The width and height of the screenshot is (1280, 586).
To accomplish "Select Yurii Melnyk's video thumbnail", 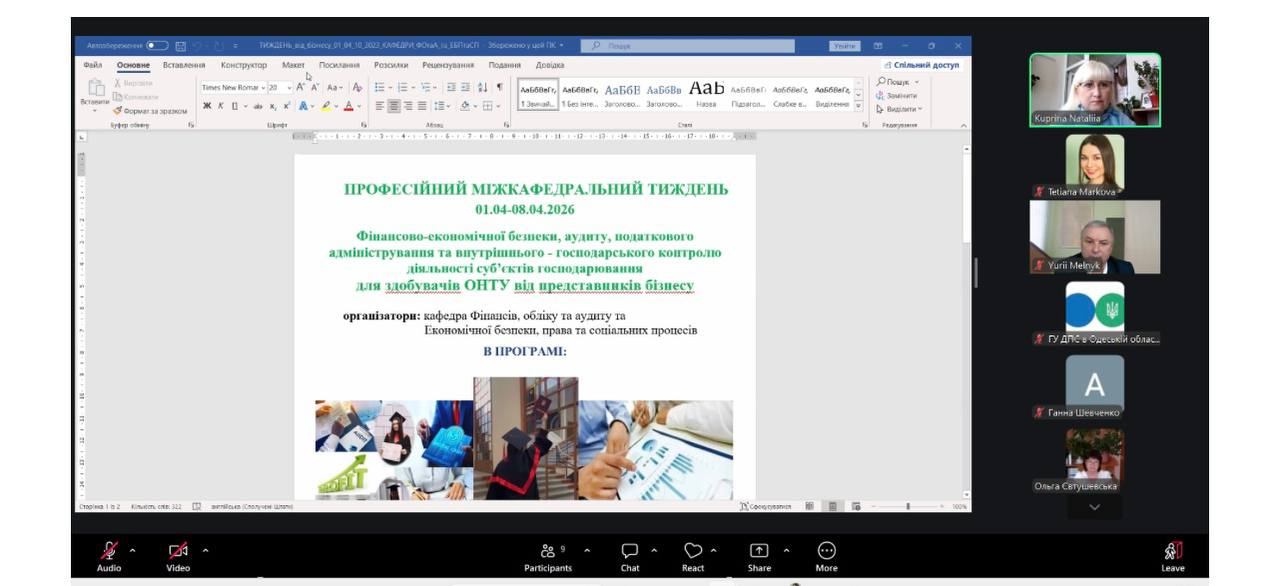I will (1095, 237).
